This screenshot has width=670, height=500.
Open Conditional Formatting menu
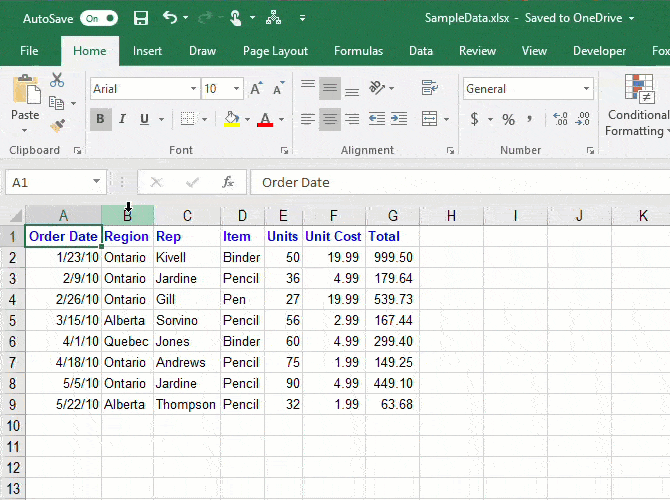(637, 105)
